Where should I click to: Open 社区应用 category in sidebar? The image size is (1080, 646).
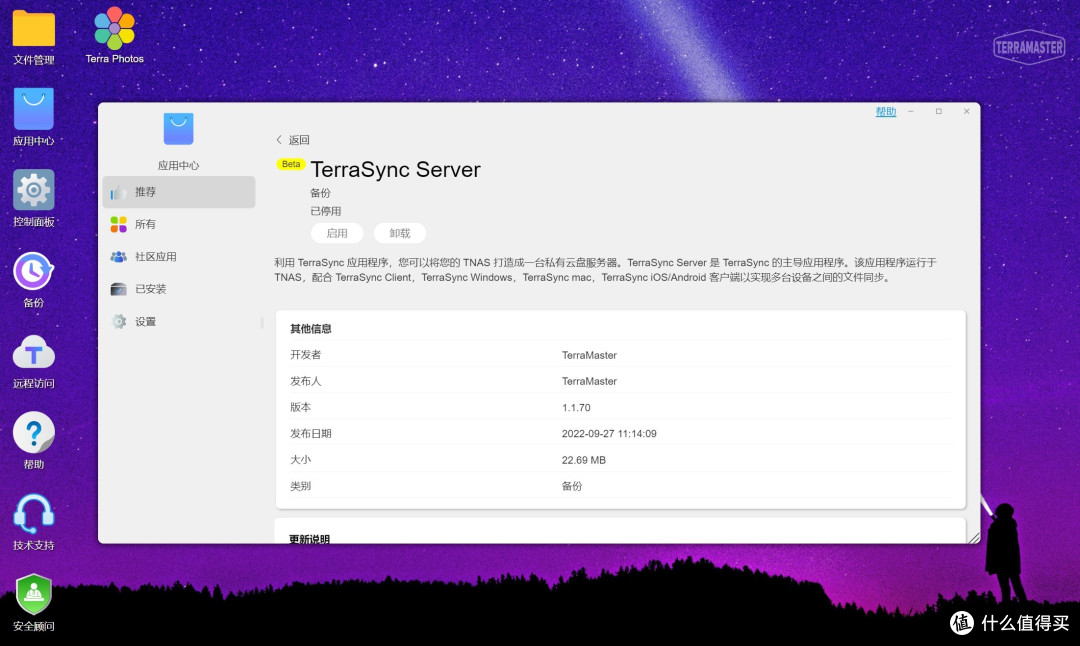tap(178, 256)
